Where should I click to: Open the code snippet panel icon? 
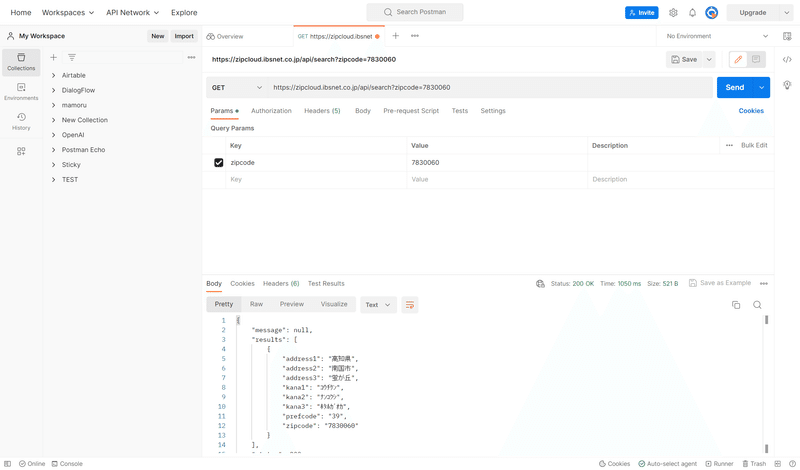(787, 60)
